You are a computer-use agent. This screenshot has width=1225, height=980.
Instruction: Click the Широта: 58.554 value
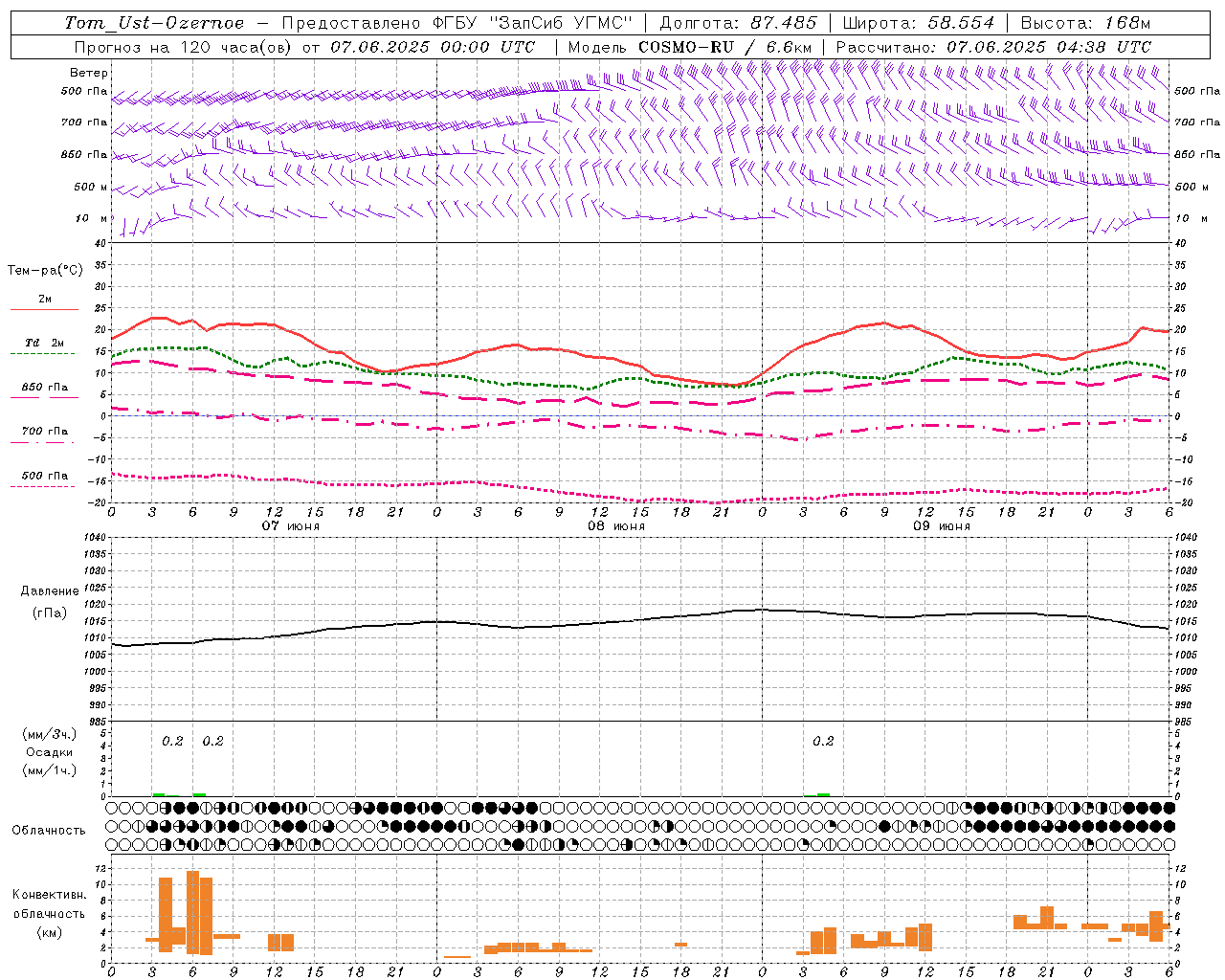point(918,23)
